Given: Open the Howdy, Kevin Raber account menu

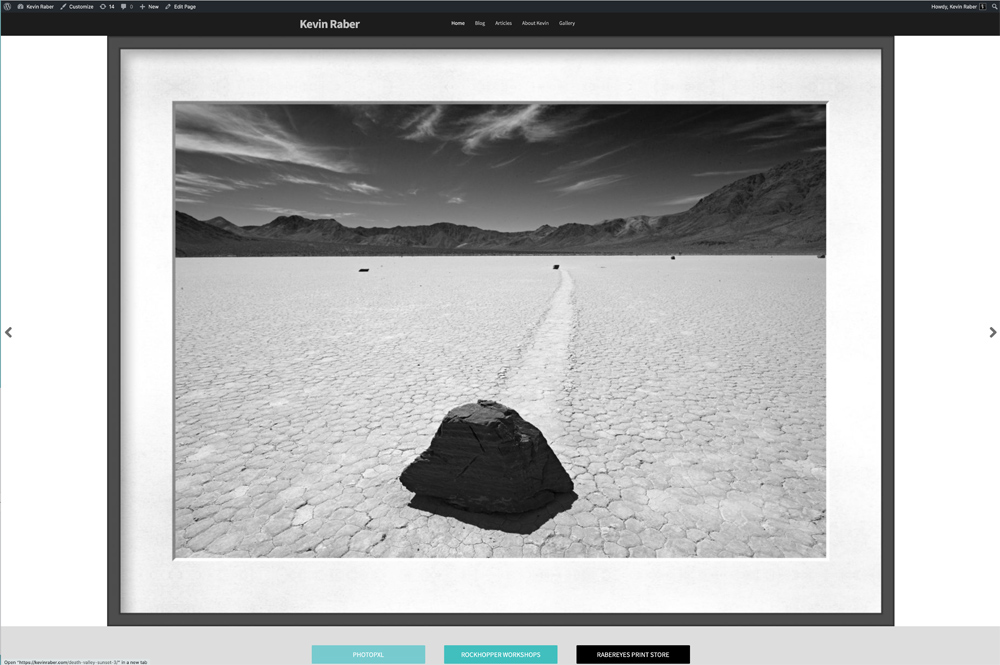Looking at the screenshot, I should [x=953, y=6].
